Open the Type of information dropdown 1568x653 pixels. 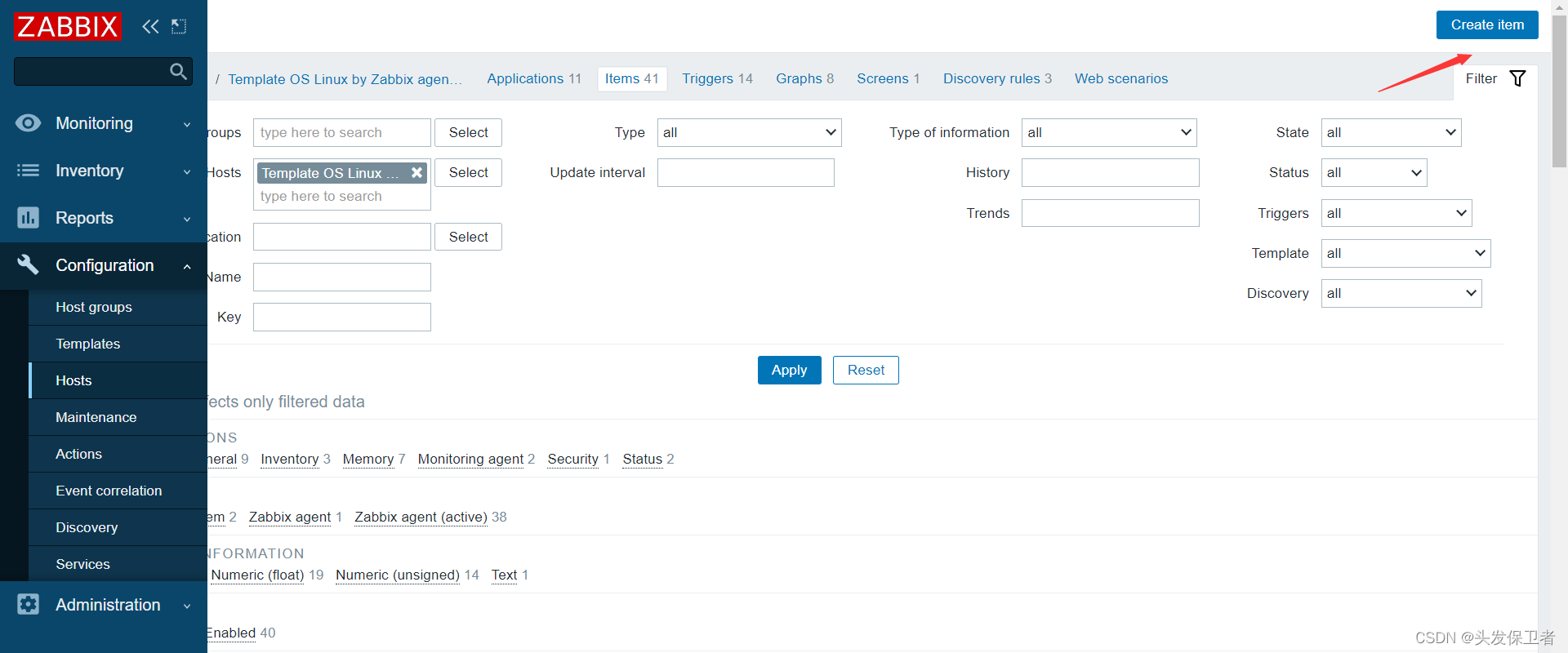[1109, 132]
